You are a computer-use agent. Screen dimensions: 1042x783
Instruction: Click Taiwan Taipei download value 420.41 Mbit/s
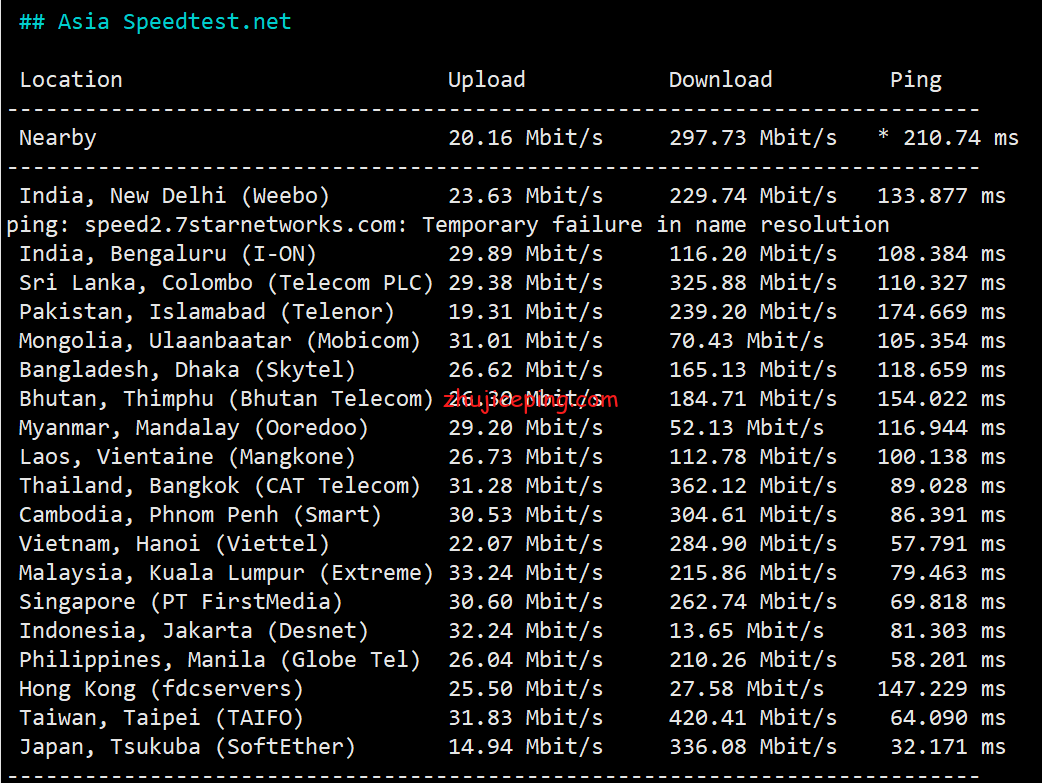tap(753, 718)
